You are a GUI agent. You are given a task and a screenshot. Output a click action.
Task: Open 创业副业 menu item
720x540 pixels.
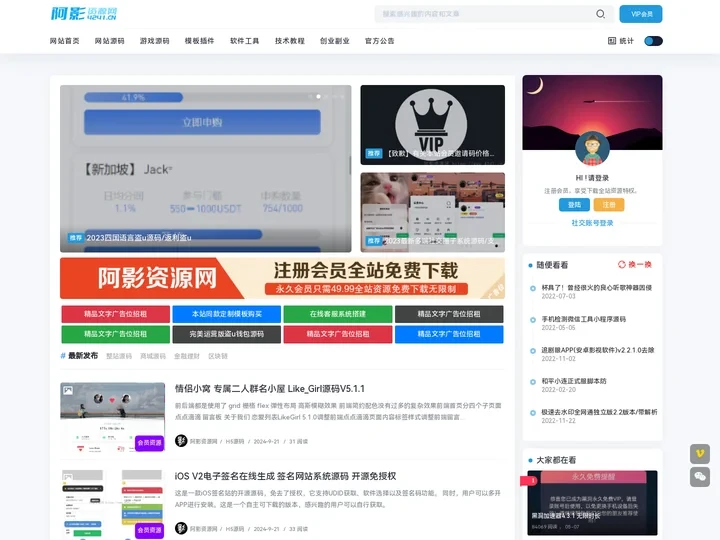(335, 41)
